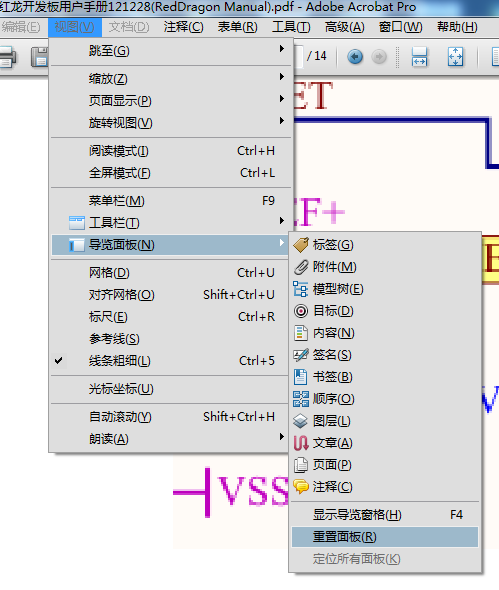Expand 工具栏(T) toolbars submenu
Viewport: 499px width, 590px height.
click(171, 223)
